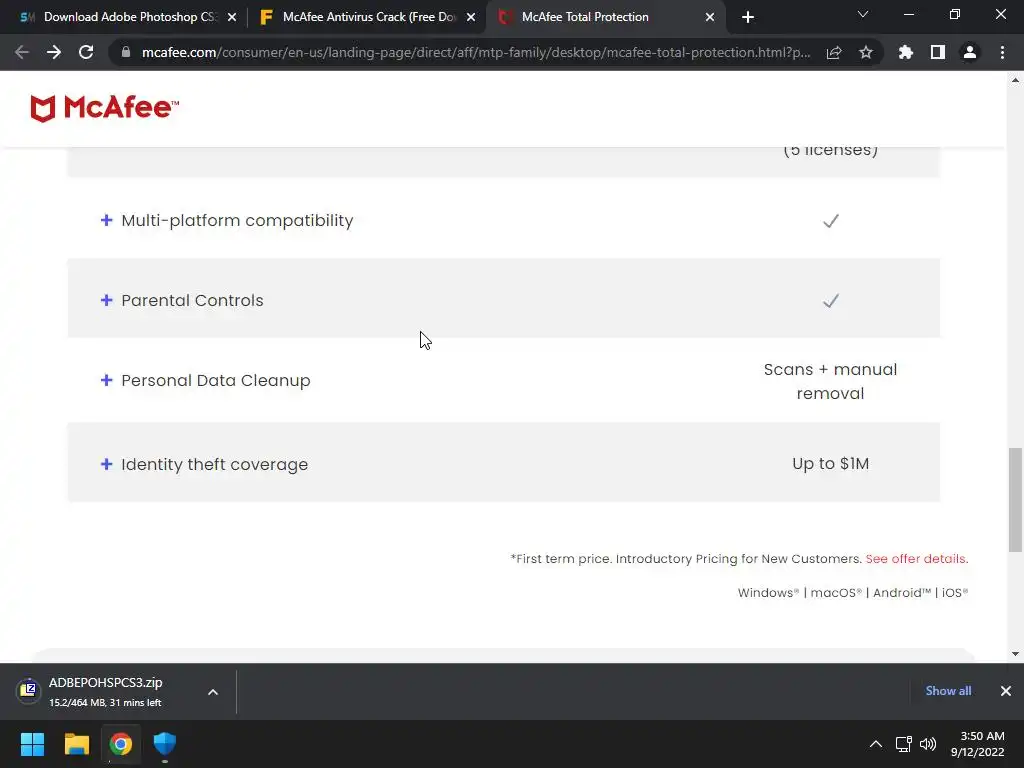This screenshot has height=768, width=1024.
Task: Click the Windows | macOS | Android | iOS text
Action: coord(853,592)
